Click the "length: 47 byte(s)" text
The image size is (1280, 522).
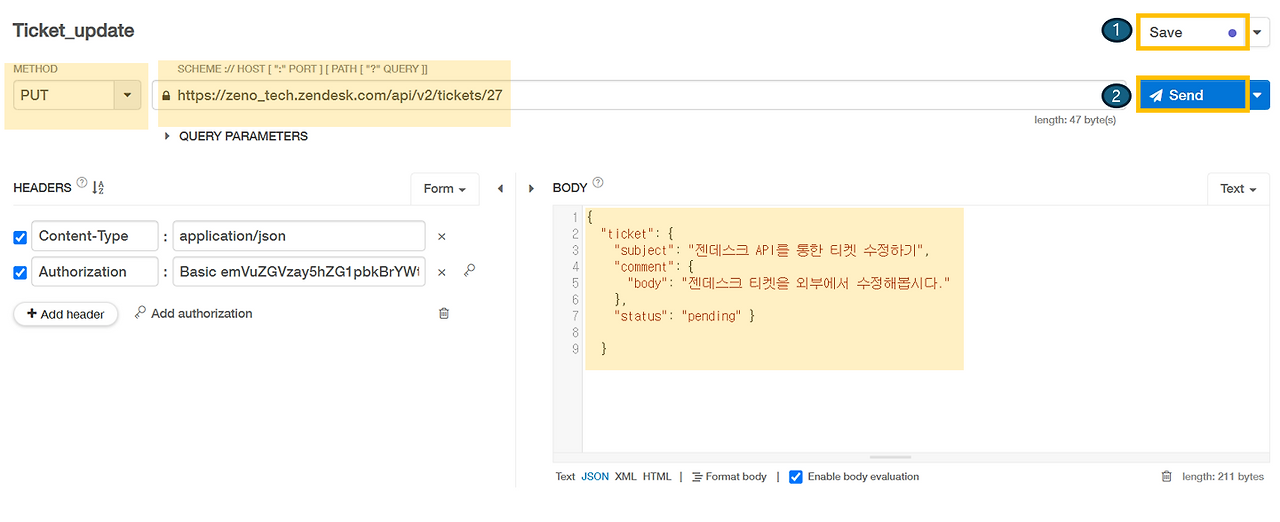1075,120
